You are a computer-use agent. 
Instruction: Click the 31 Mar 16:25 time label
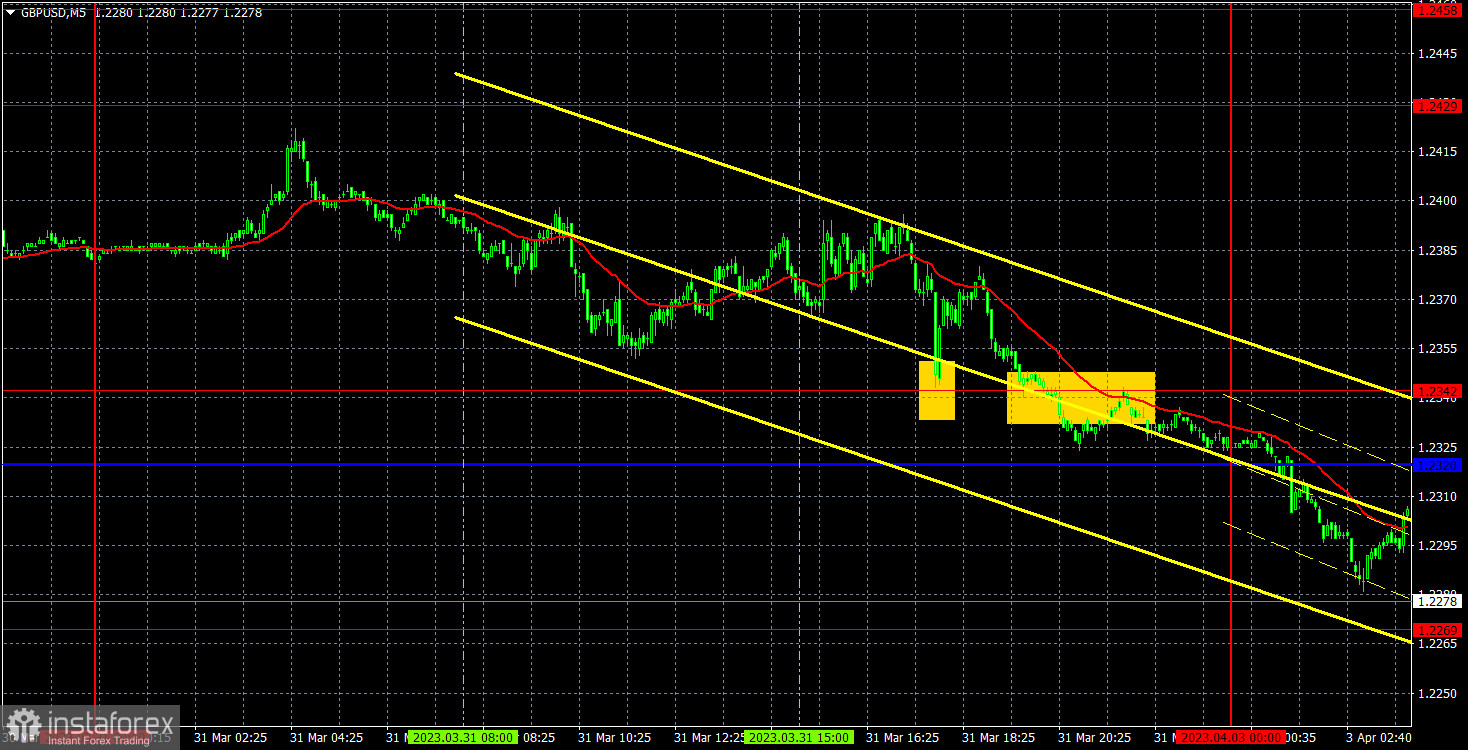pos(902,737)
